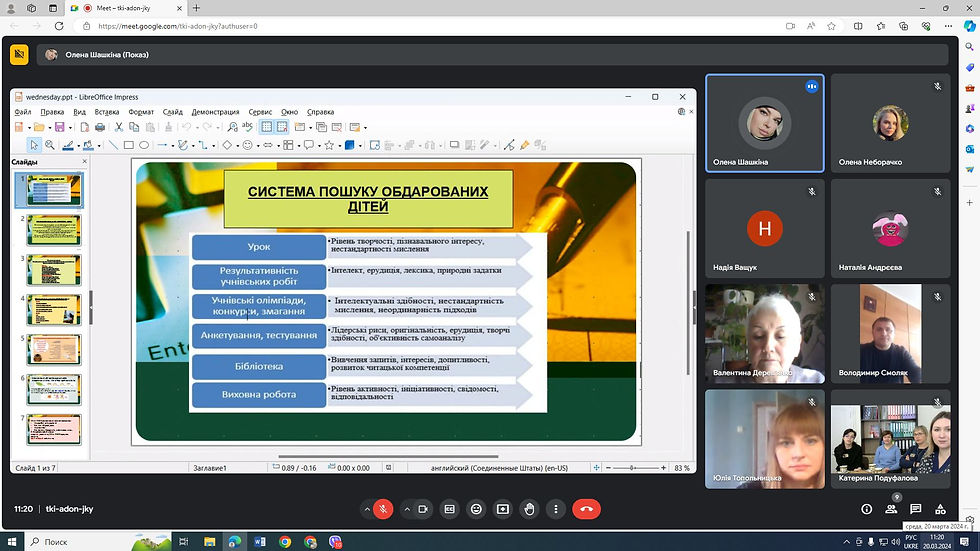Open dropdown arrow next to New icon
This screenshot has height=551, width=980.
tap(29, 127)
